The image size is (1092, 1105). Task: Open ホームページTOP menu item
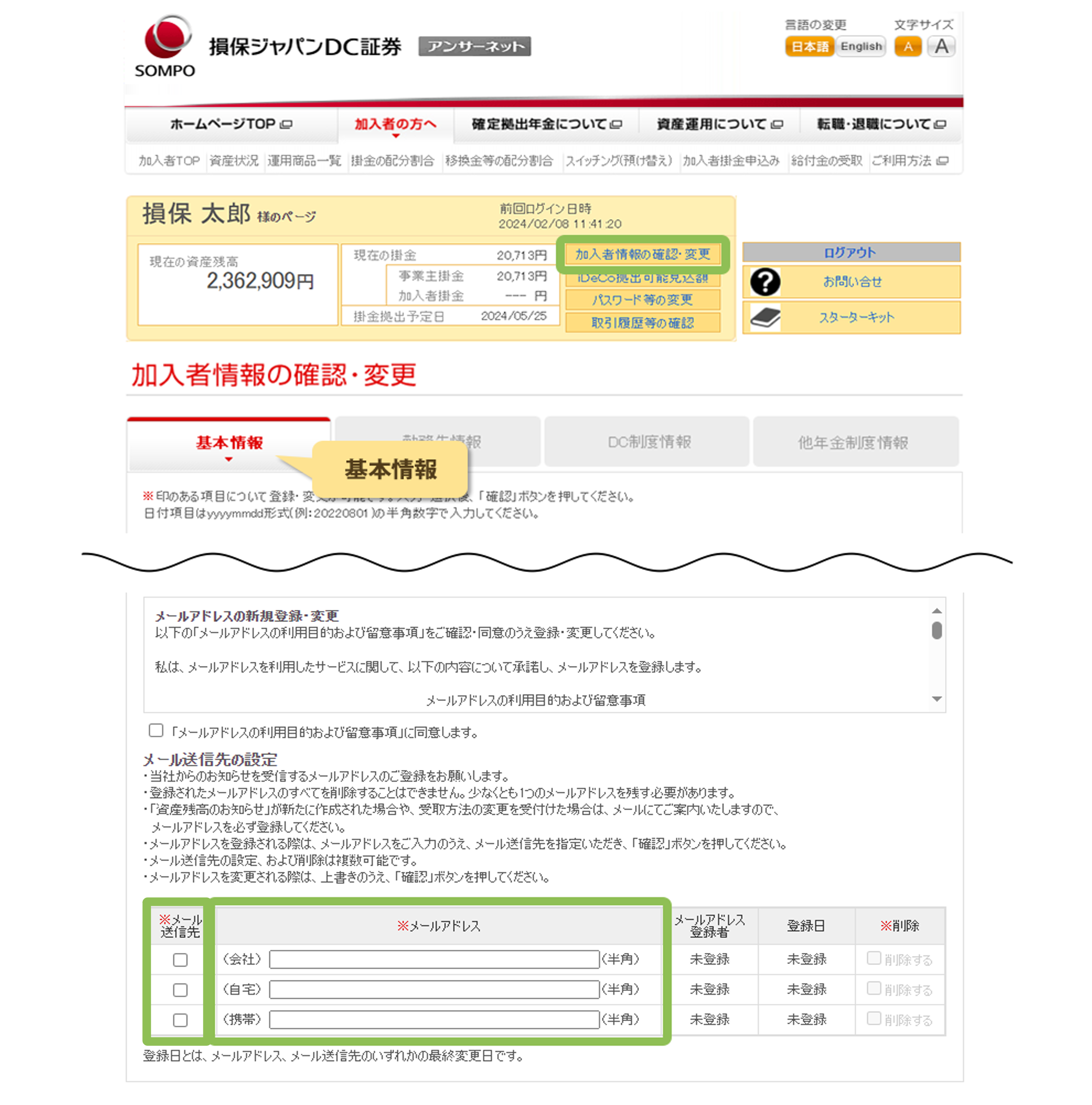tap(231, 124)
